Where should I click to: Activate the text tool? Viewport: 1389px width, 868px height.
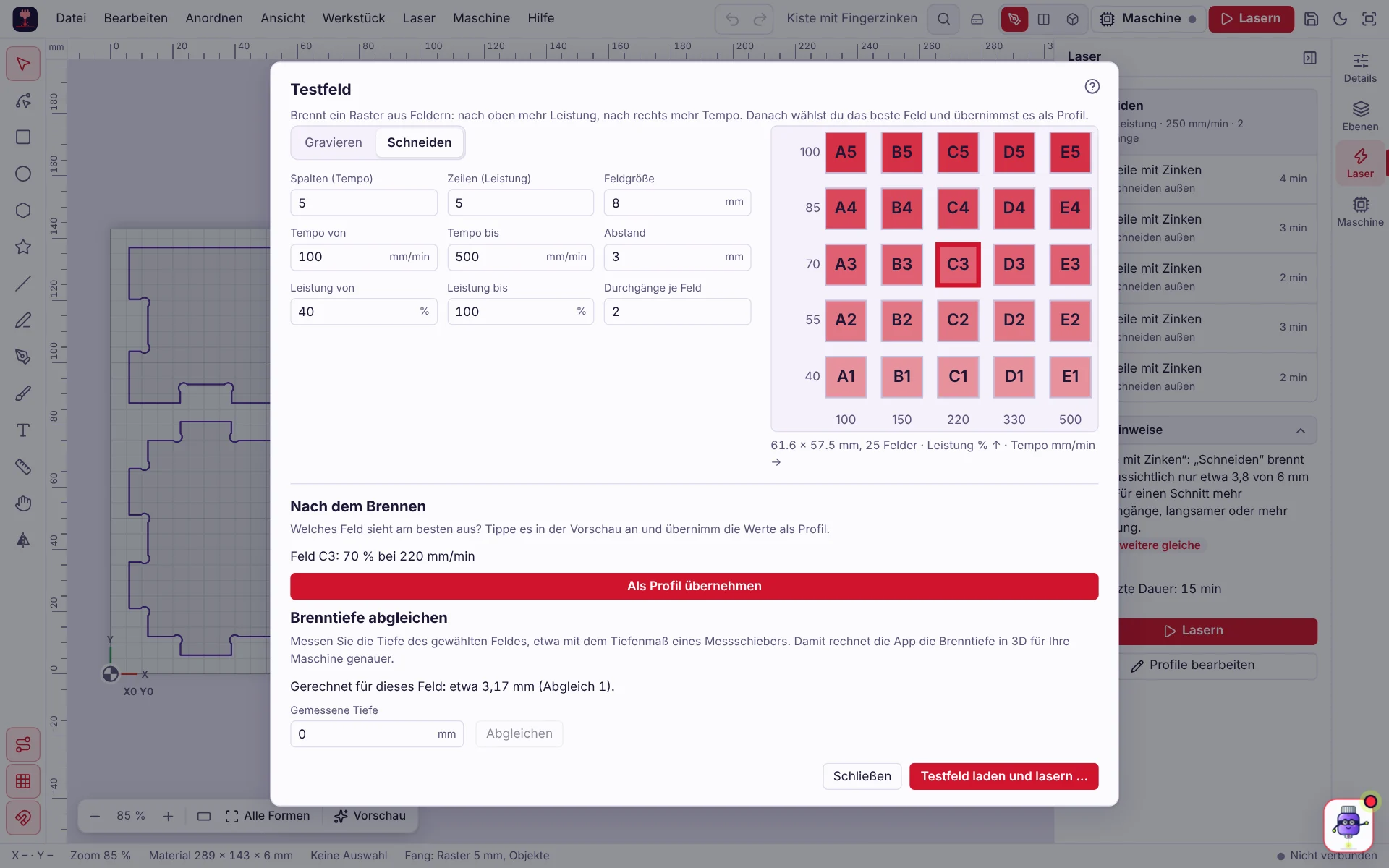click(23, 430)
